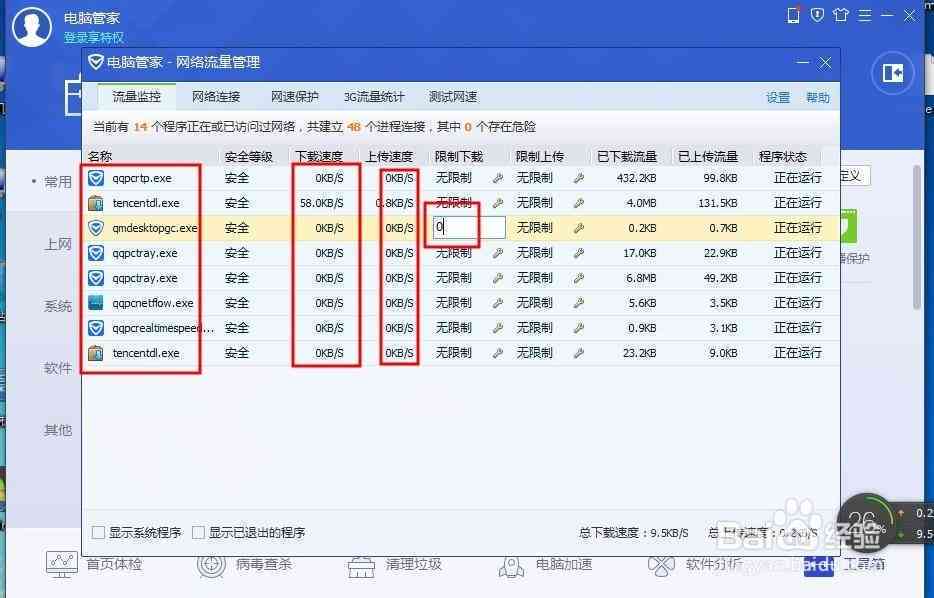The image size is (934, 598).
Task: Click the qmdesktopgc.exe shield icon
Action: [96, 228]
